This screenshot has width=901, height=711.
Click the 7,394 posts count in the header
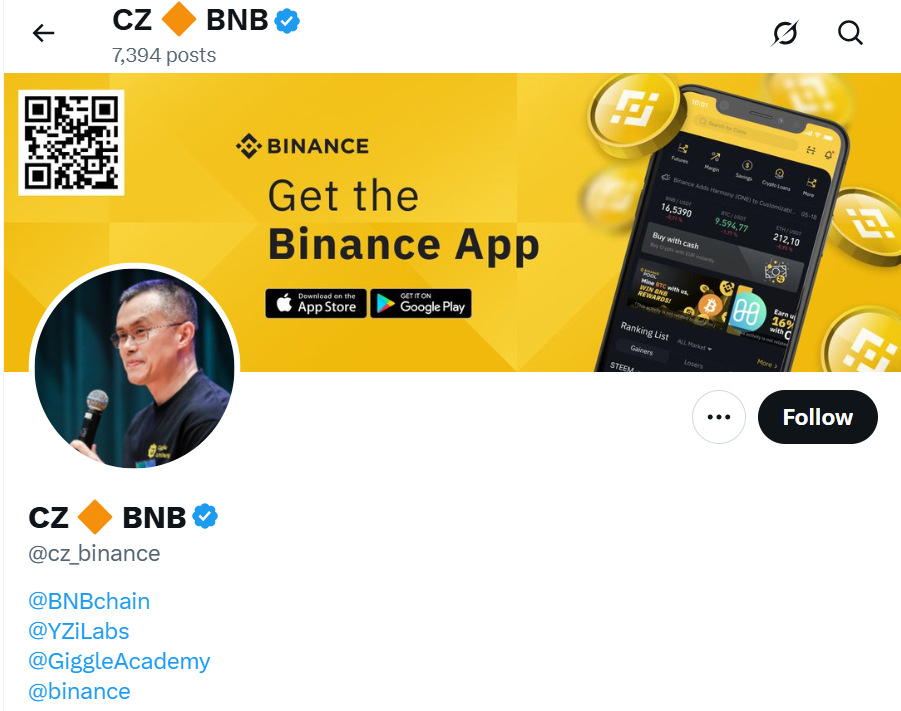coord(164,55)
